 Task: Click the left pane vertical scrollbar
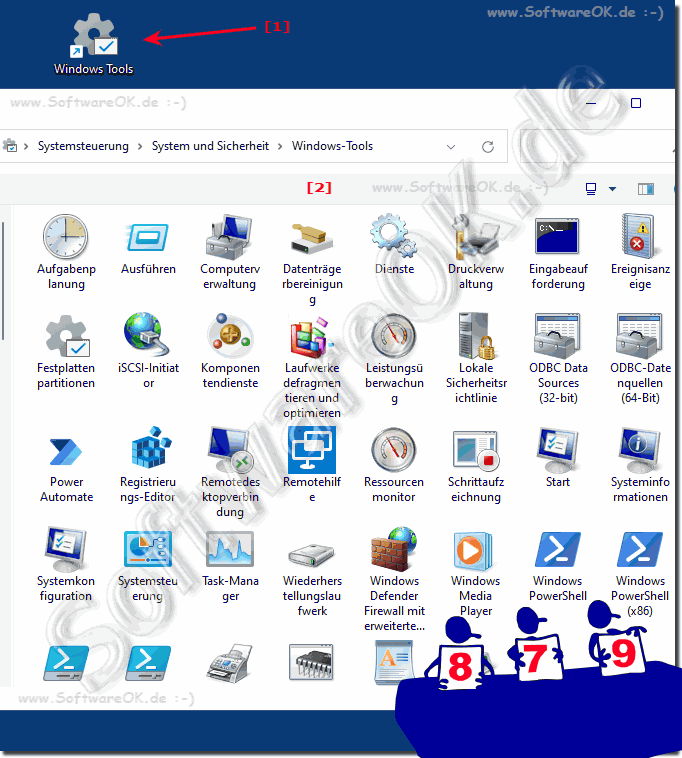click(3, 281)
